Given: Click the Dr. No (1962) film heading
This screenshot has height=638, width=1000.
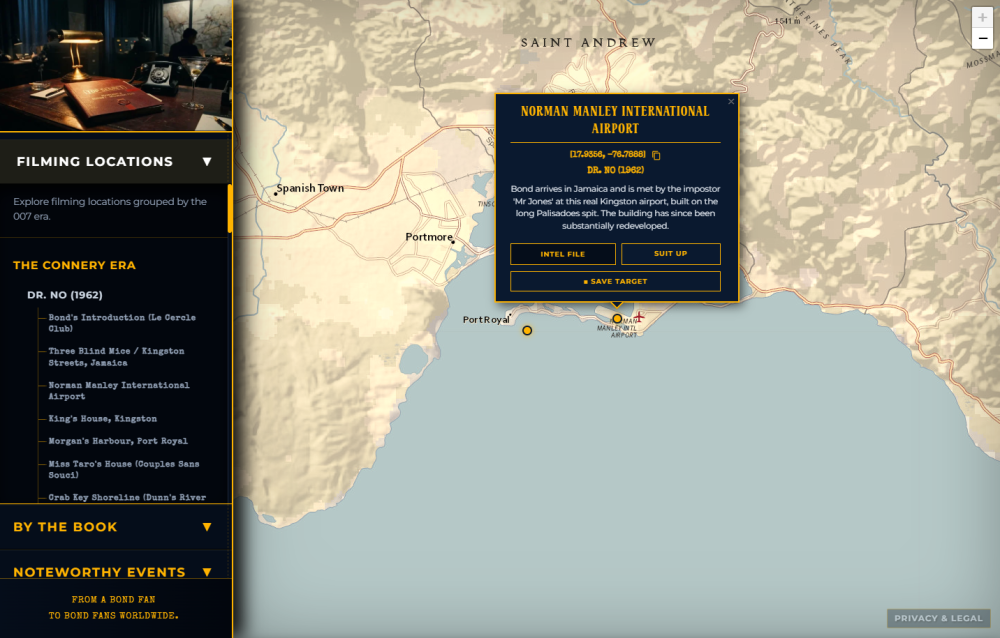Looking at the screenshot, I should 64,295.
